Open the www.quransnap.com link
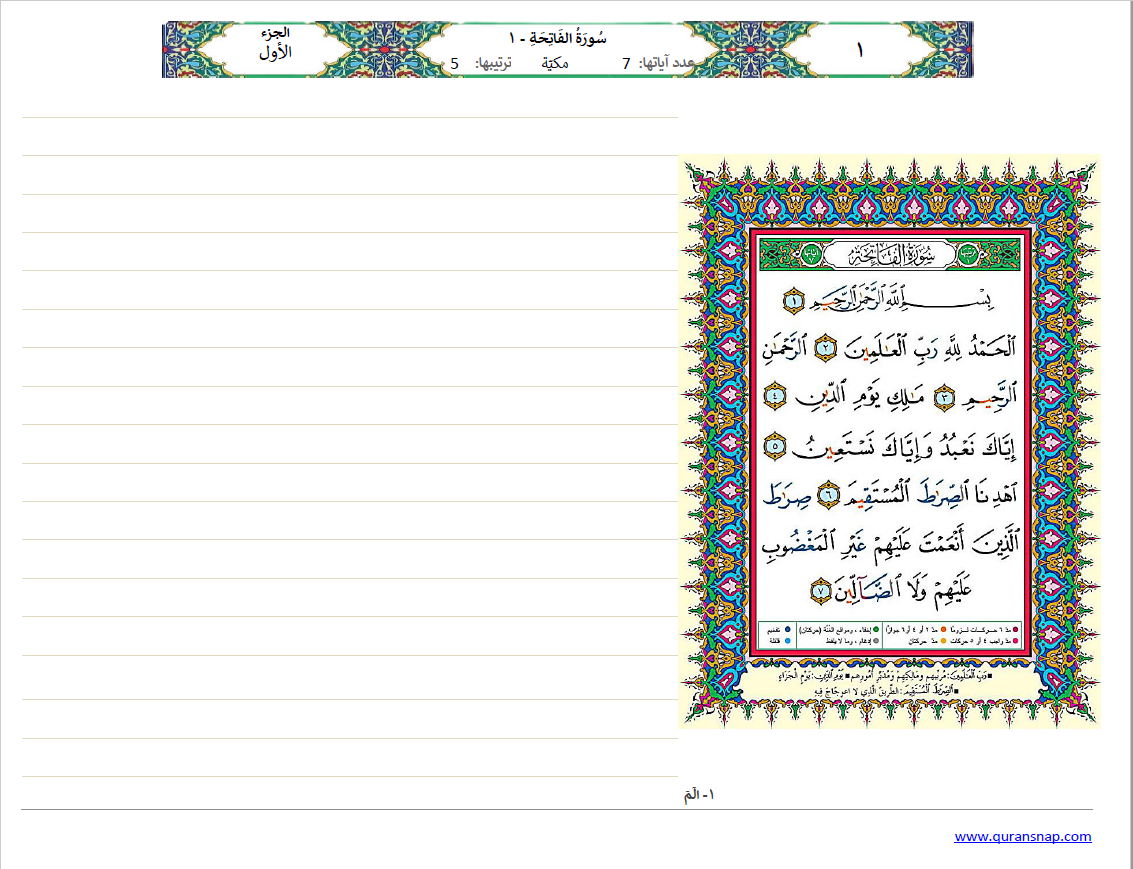 click(1022, 837)
